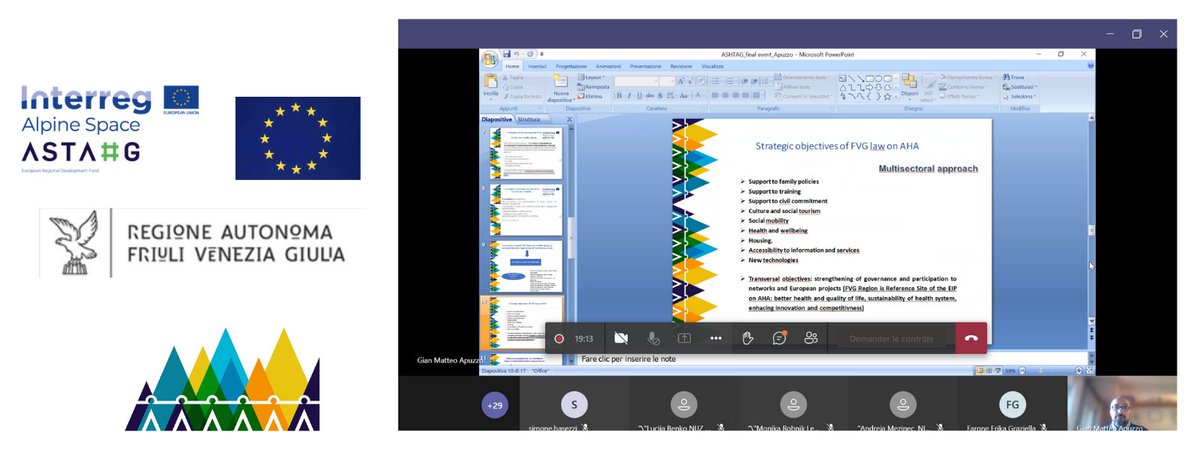Toggle Italic formatting

[x=629, y=95]
